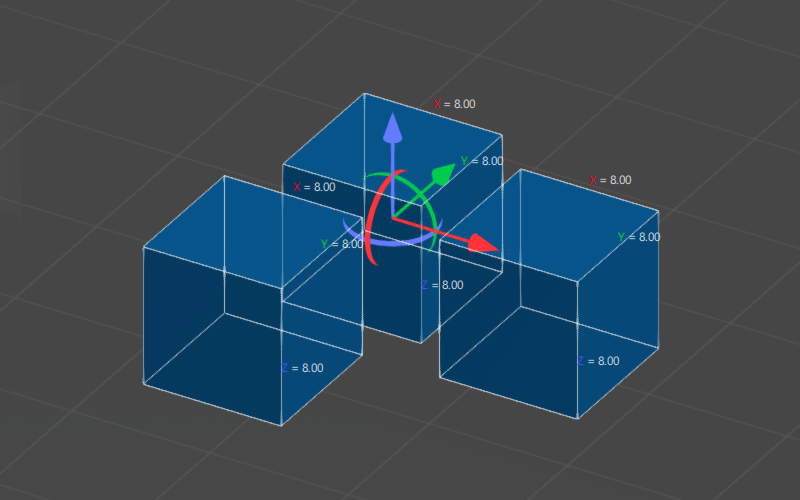Screen dimensions: 800x500
Task: Click center cube's X = 8.00 label
Action: coord(454,104)
